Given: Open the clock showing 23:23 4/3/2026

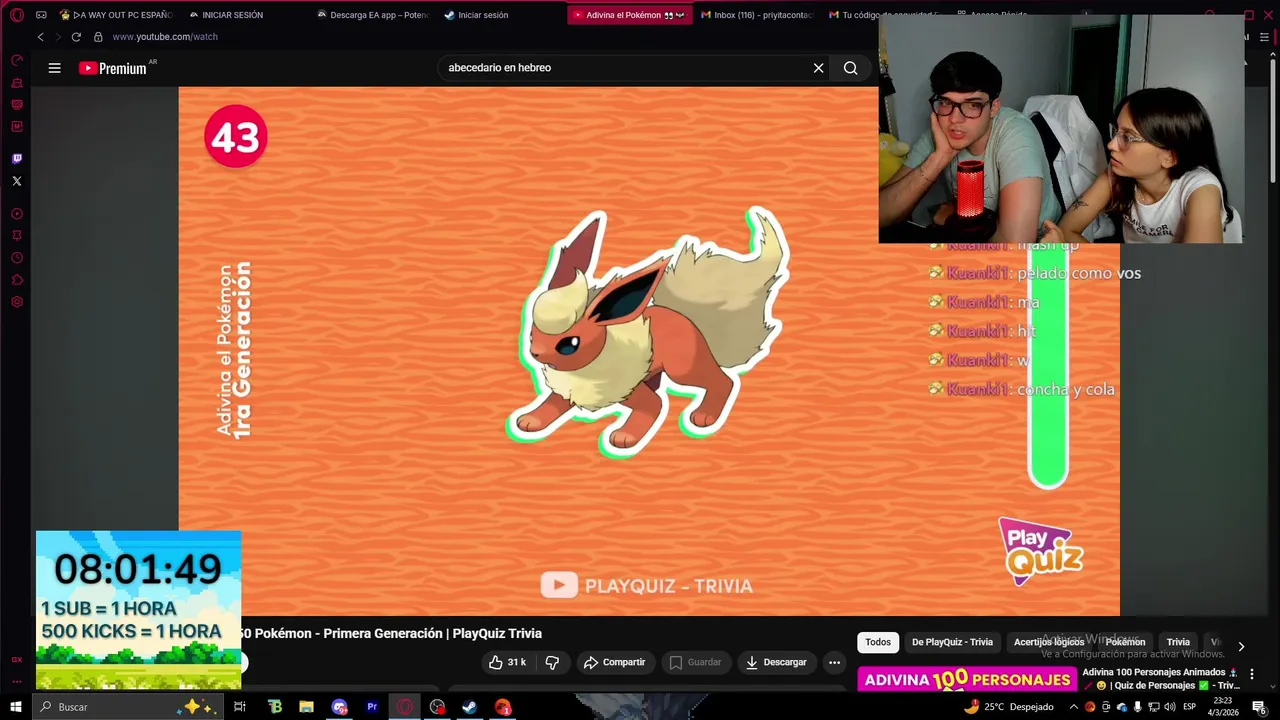Looking at the screenshot, I should (x=1222, y=707).
